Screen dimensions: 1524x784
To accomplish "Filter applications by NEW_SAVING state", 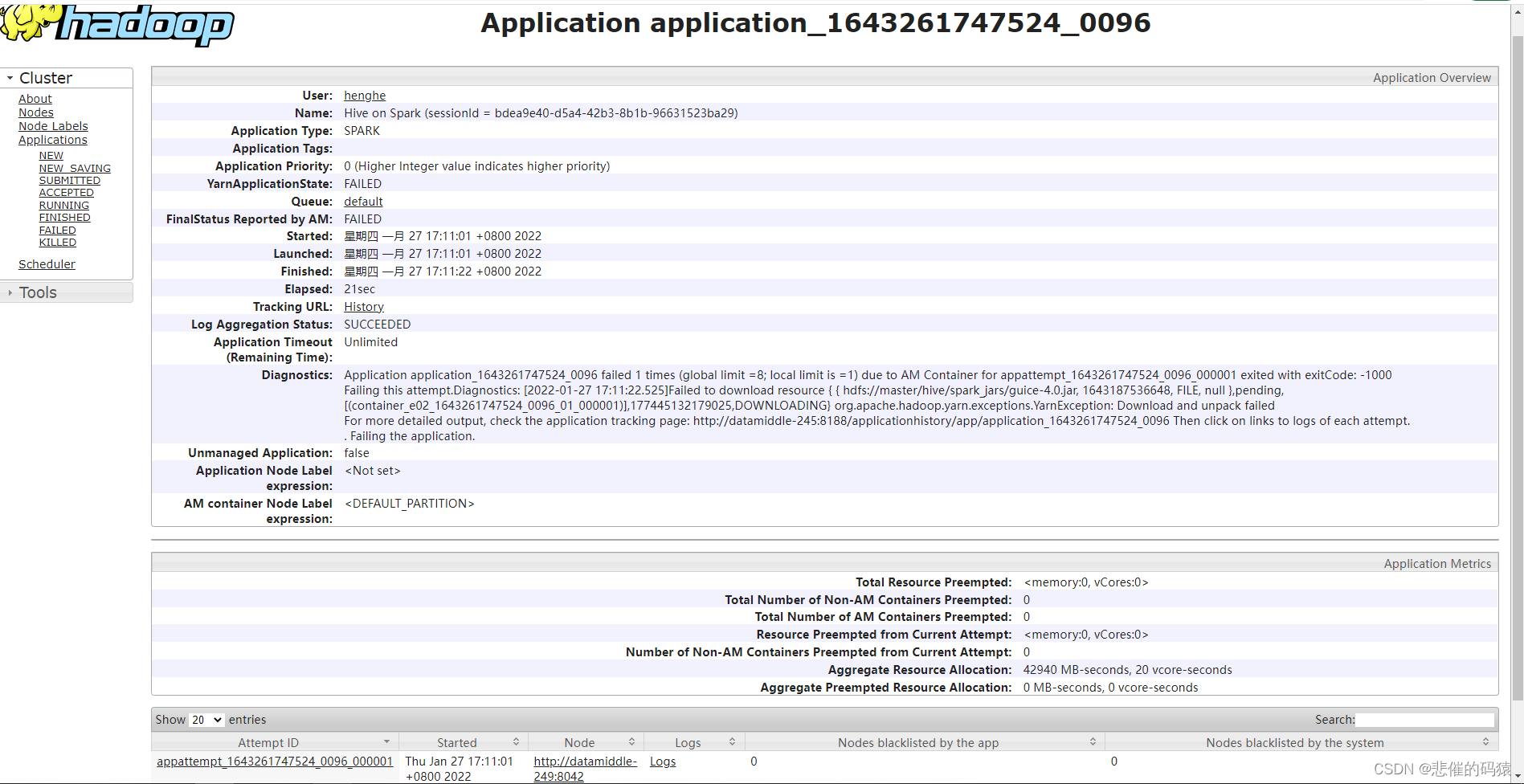I will point(75,168).
